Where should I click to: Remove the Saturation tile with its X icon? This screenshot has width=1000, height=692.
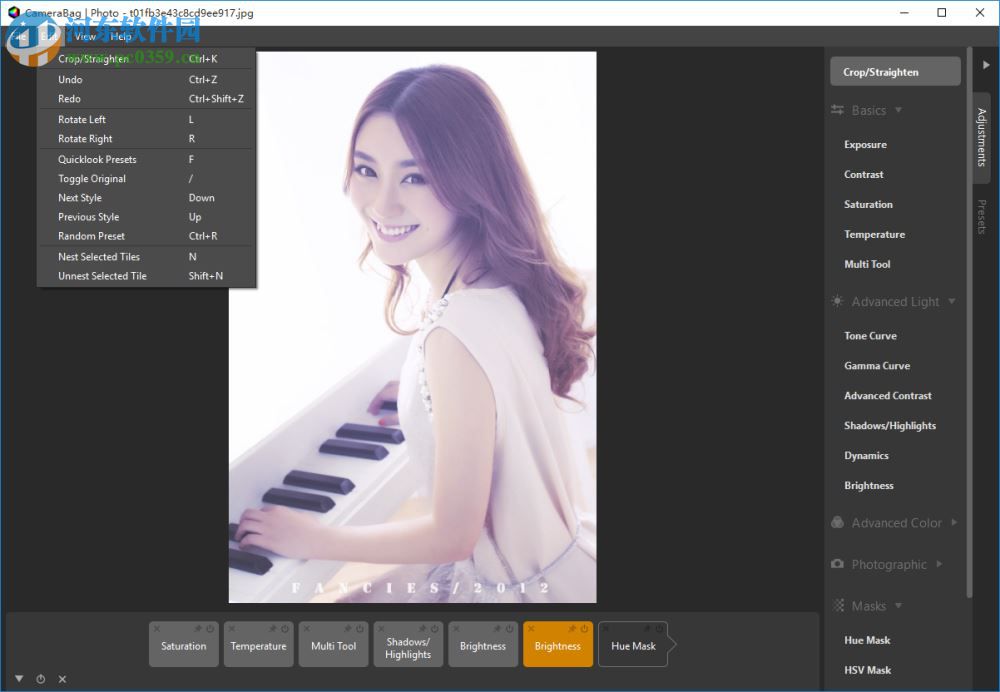(156, 628)
